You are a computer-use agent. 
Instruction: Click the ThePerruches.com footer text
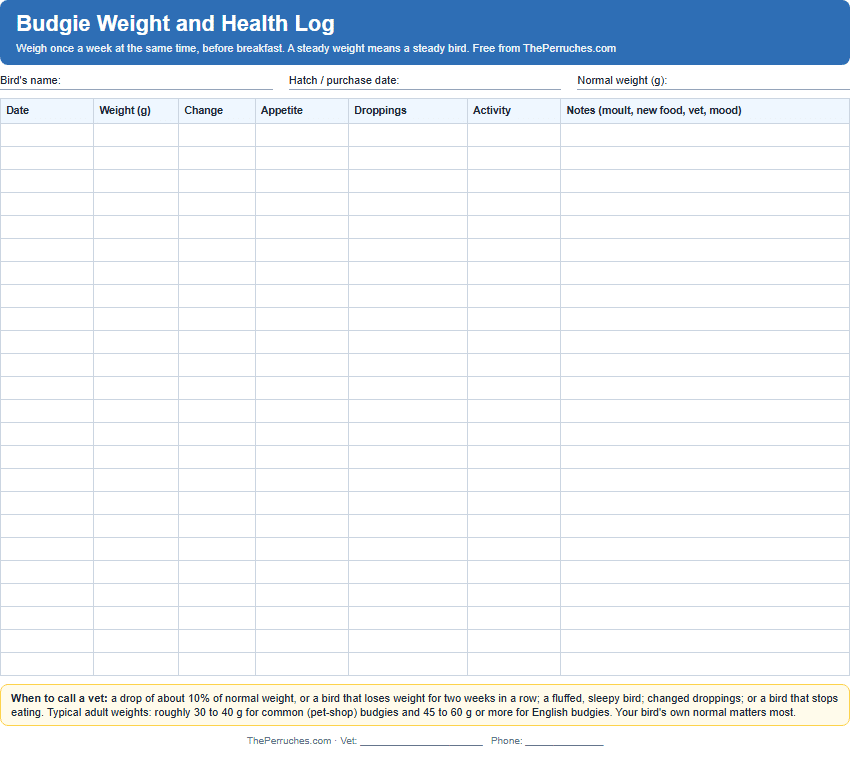289,741
